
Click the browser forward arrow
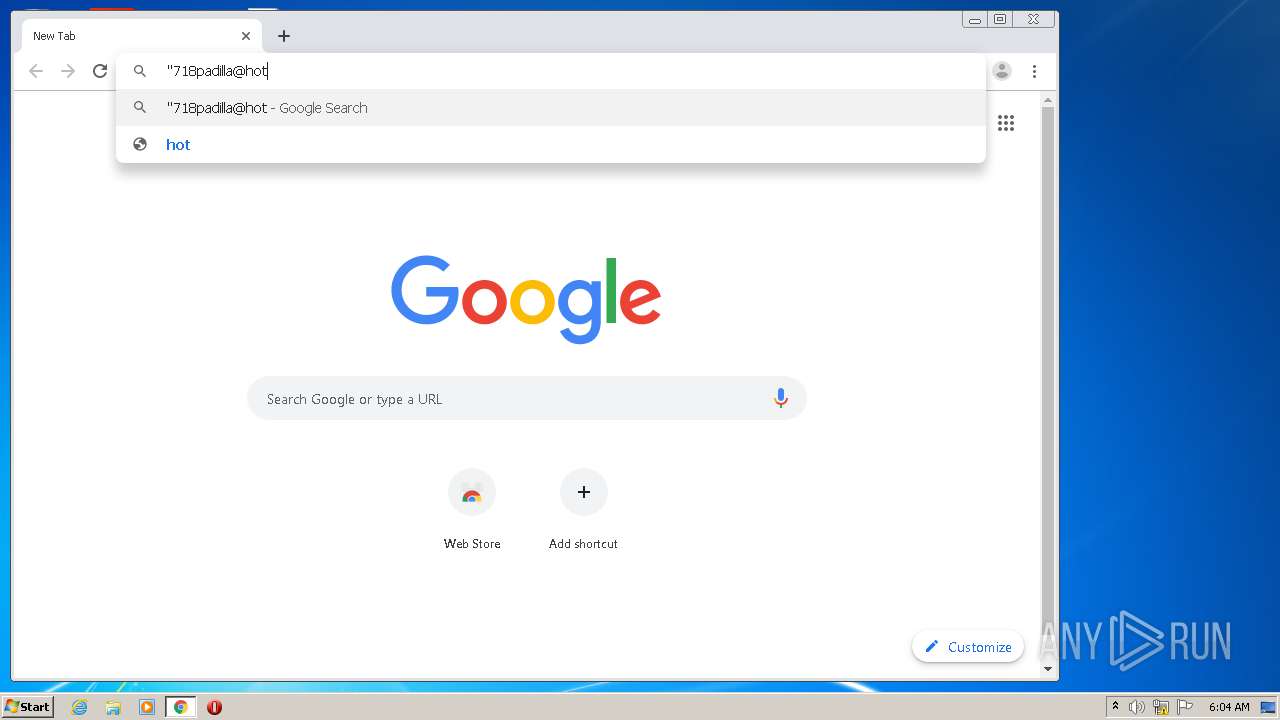pyautogui.click(x=68, y=71)
